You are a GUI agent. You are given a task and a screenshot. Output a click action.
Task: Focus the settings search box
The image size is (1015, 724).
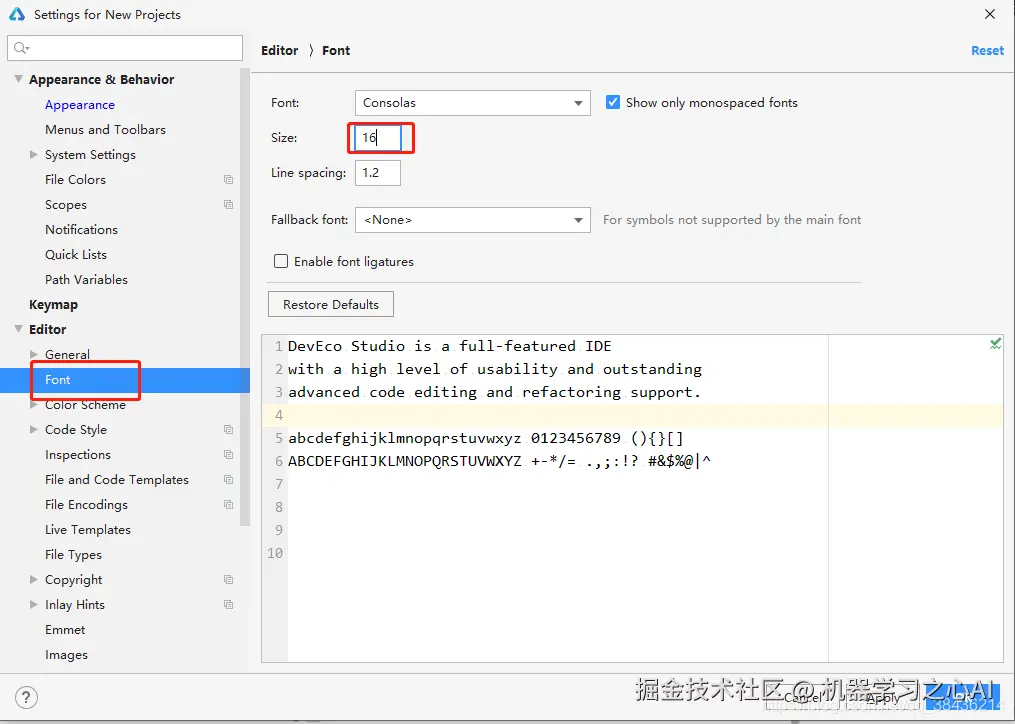point(125,48)
